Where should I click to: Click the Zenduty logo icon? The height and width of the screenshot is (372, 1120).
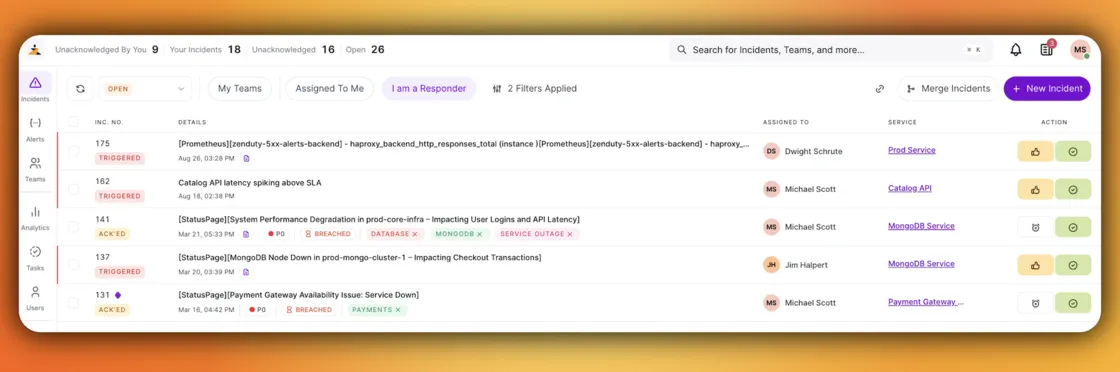pos(35,50)
